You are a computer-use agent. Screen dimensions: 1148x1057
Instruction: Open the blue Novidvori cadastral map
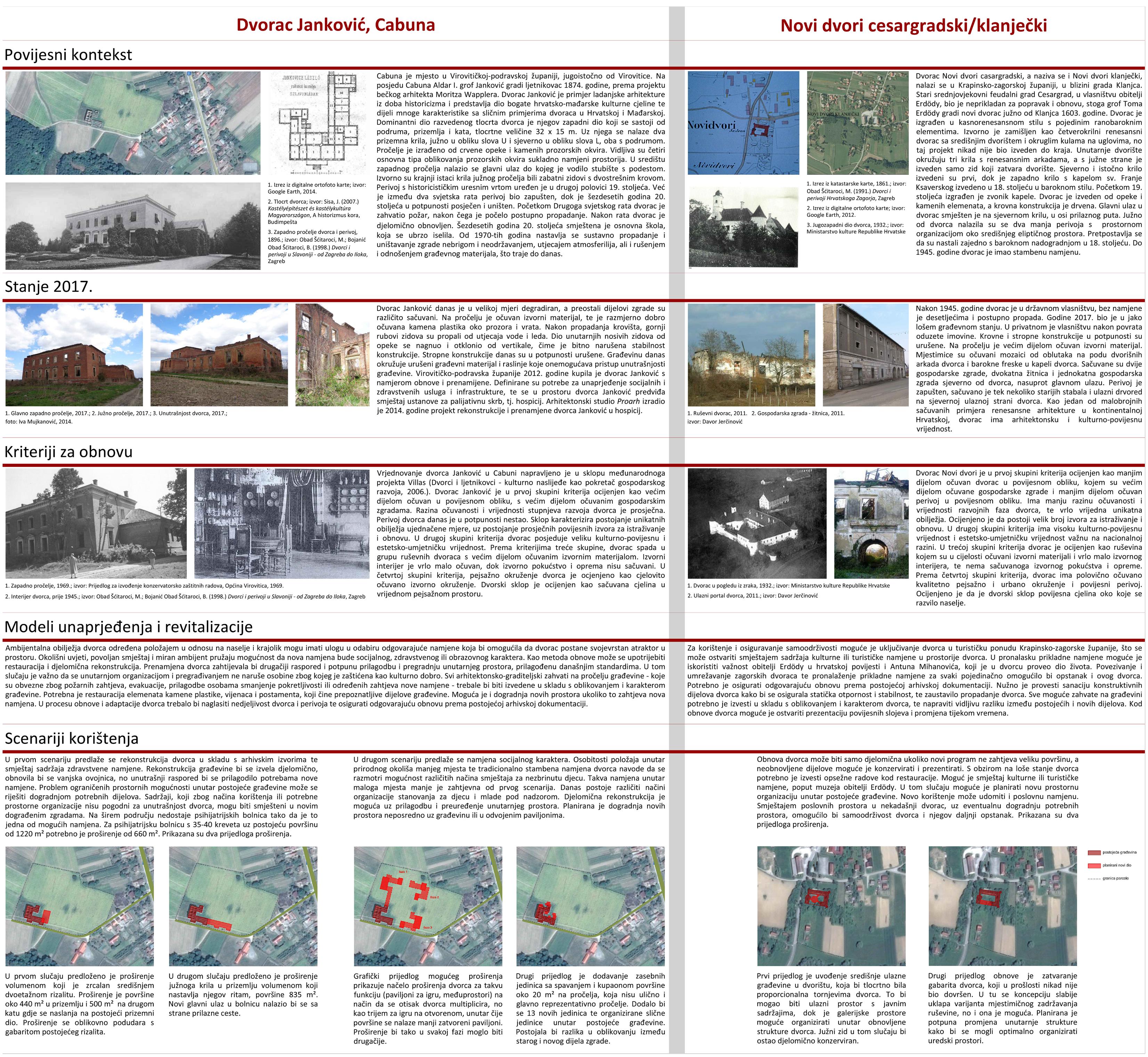click(x=743, y=123)
